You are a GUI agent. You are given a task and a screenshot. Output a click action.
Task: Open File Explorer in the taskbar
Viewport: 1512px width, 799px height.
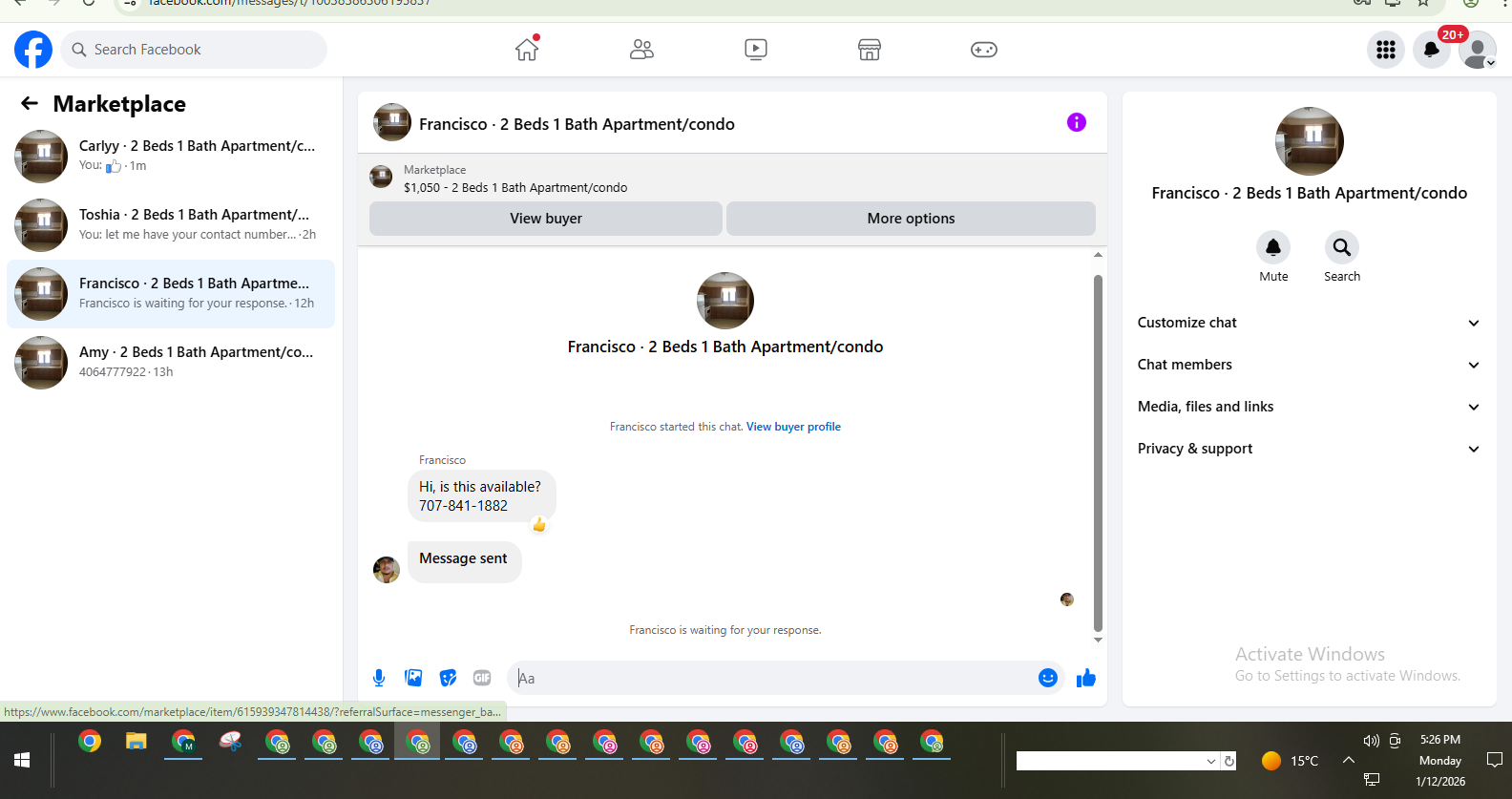point(136,742)
